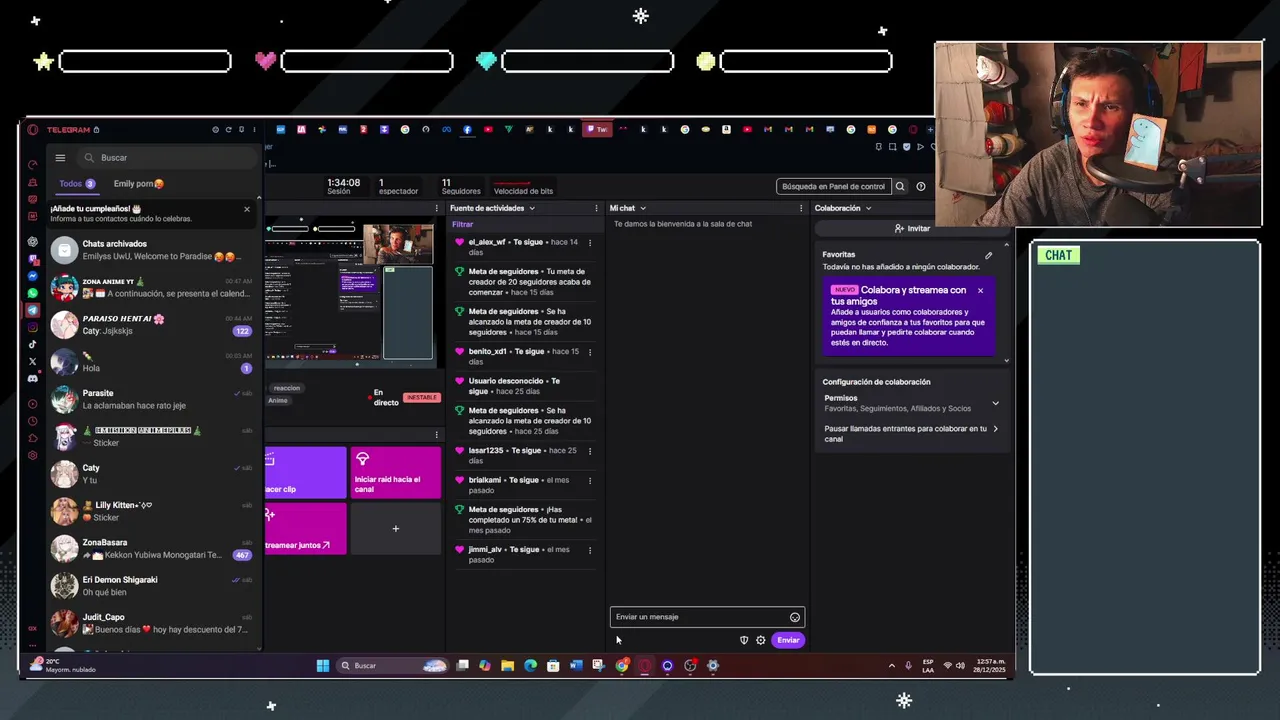Screen dimensions: 1280x720
Task: Expand the Permisos setting
Action: [995, 403]
